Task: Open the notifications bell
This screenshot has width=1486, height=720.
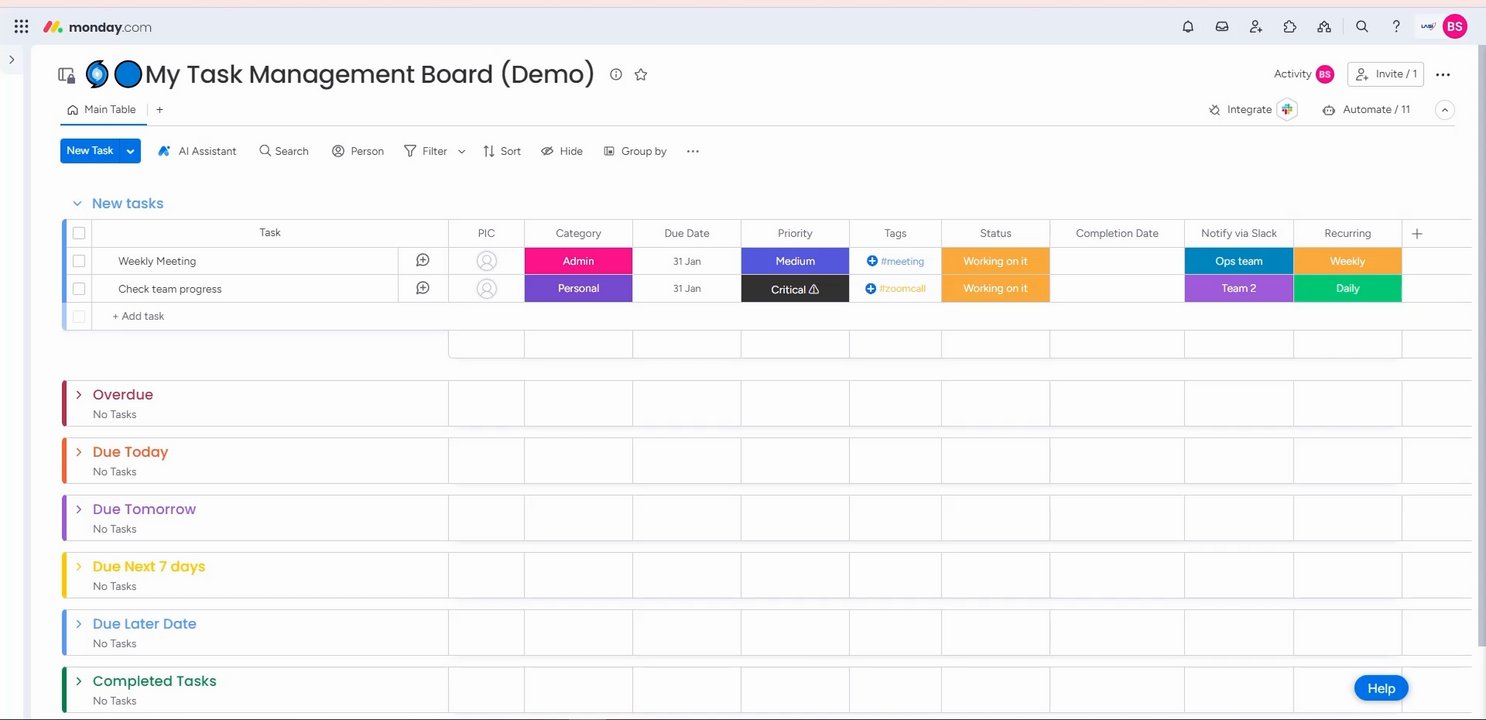Action: tap(1188, 27)
